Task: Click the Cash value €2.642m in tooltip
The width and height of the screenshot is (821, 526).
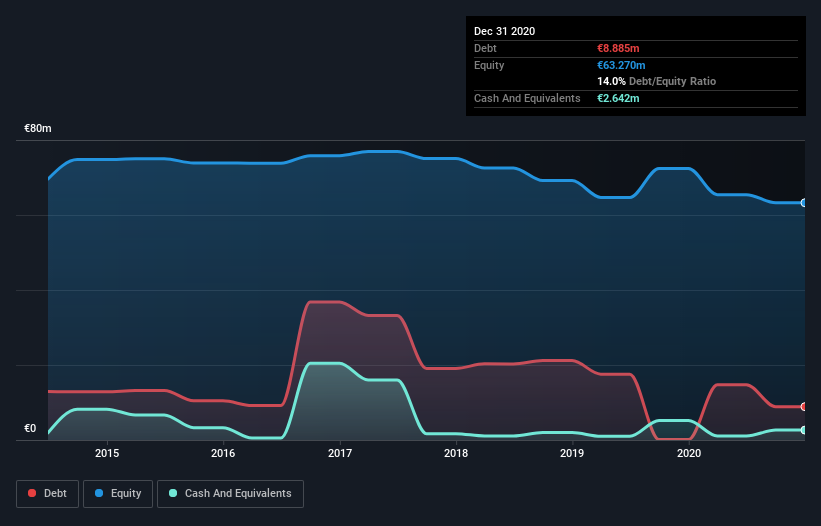Action: point(618,98)
